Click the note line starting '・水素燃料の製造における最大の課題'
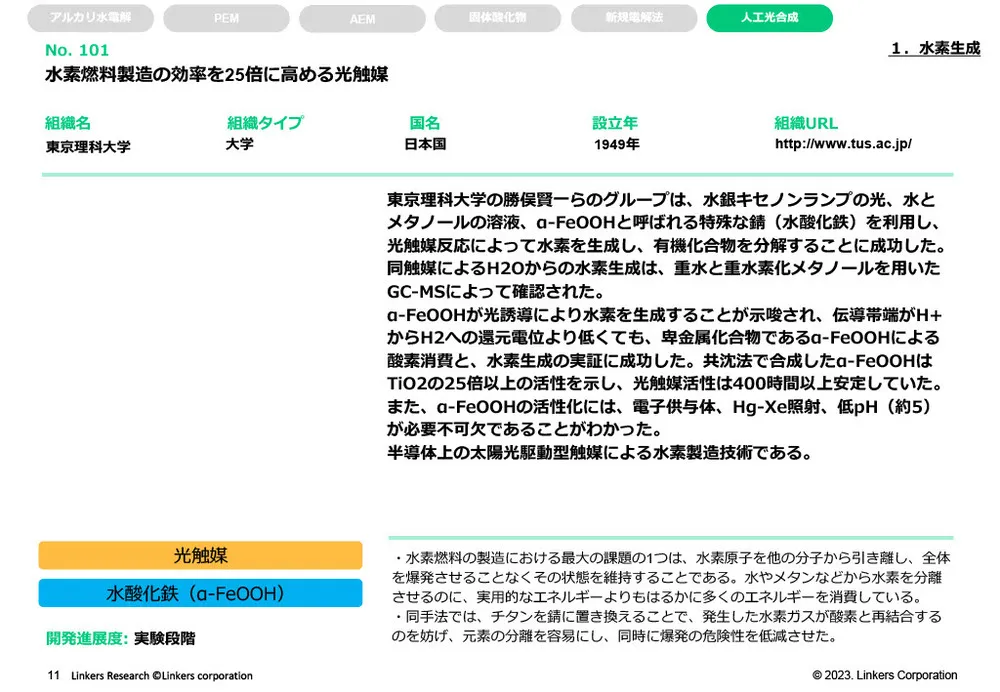Viewport: 1000px width, 692px height. click(x=671, y=558)
